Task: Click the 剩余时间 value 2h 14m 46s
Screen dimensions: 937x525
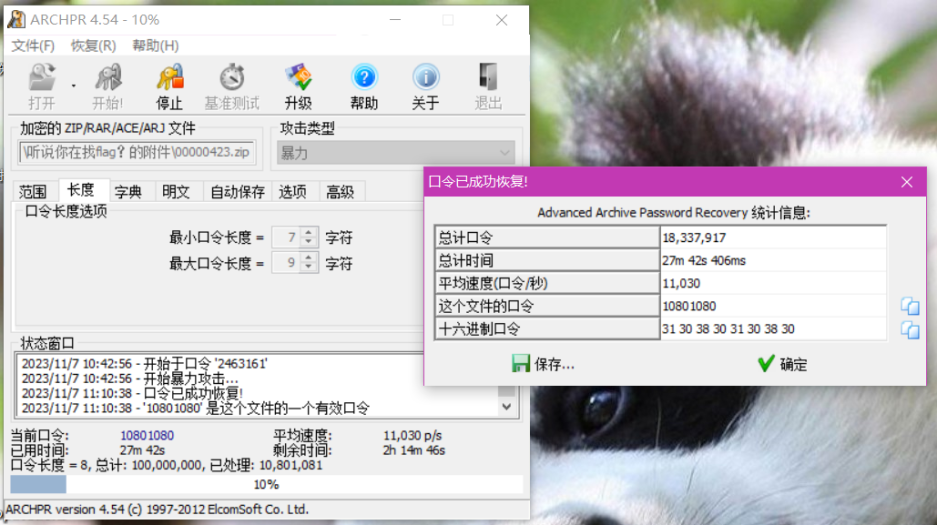Action: point(414,450)
